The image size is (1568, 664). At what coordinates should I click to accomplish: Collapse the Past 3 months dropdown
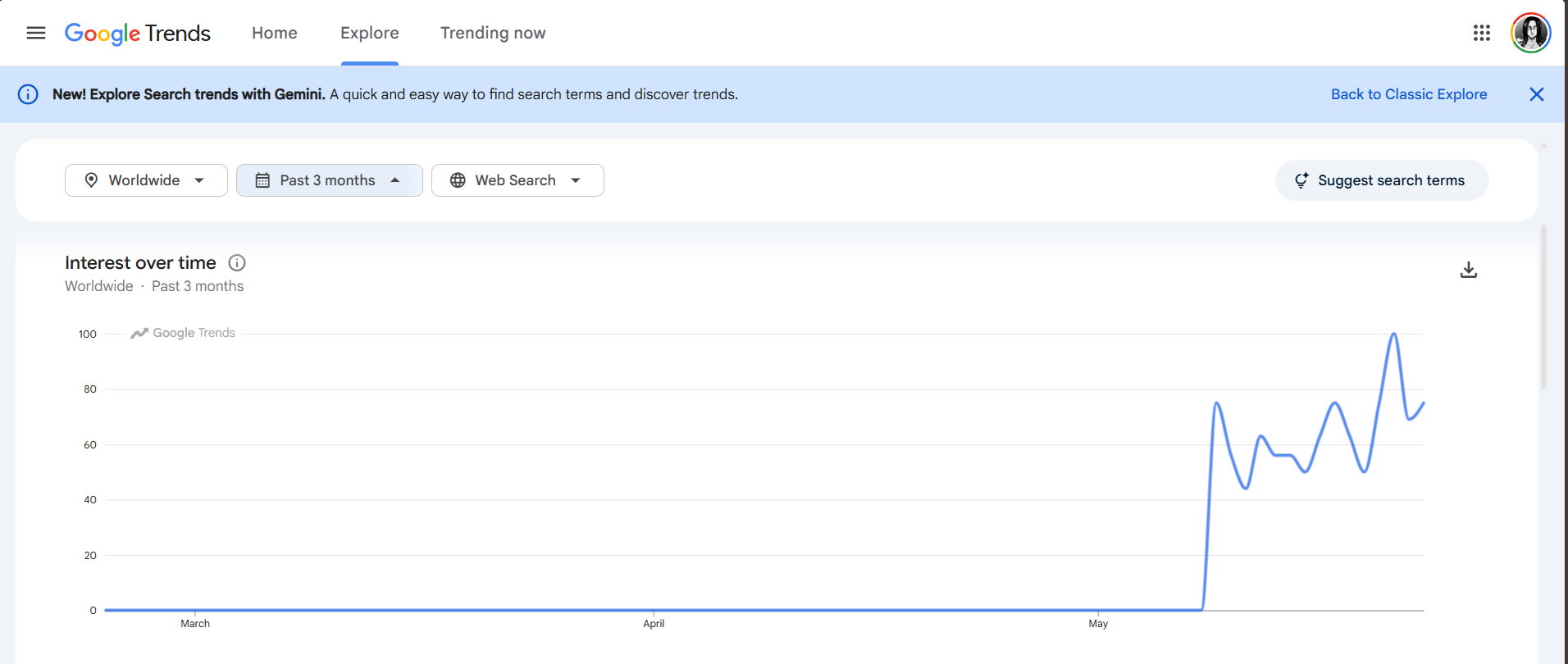330,180
